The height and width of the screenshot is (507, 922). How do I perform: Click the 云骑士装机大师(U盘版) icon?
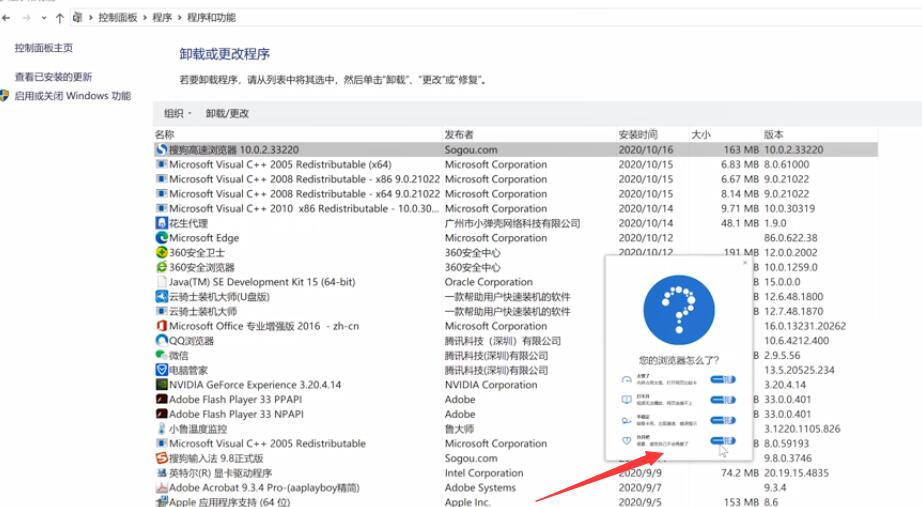coord(162,296)
